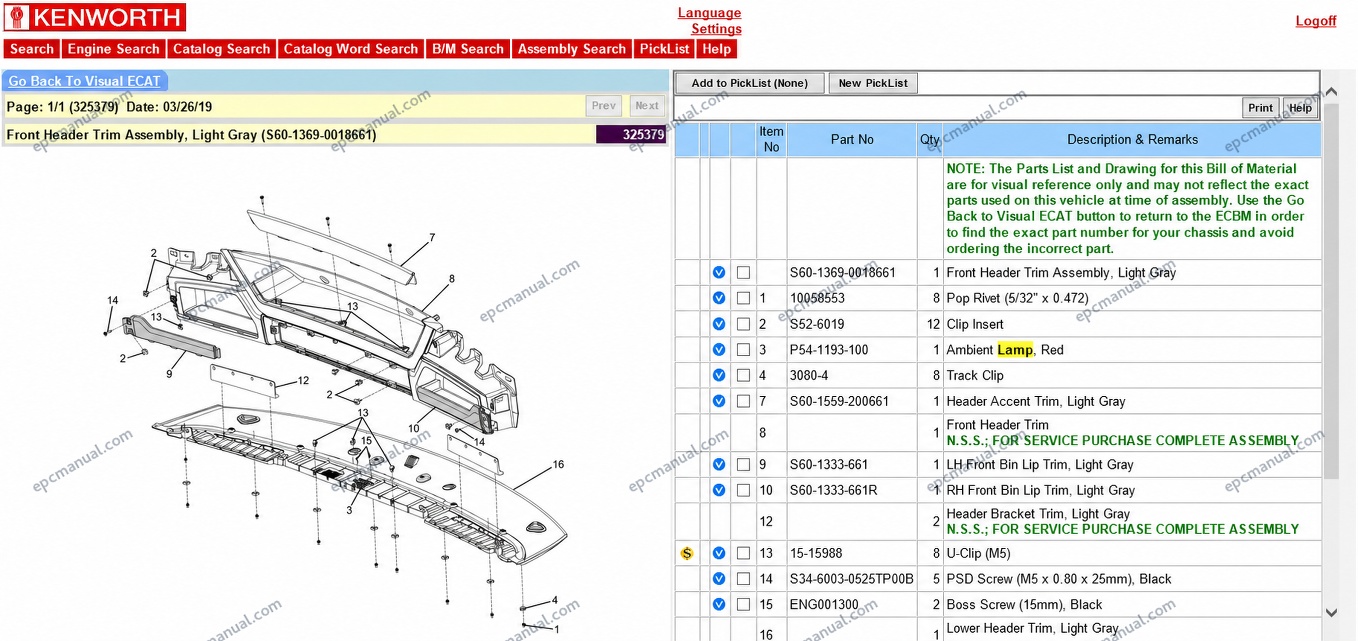Follow the Go Back To Visual ECAT link

[x=85, y=81]
